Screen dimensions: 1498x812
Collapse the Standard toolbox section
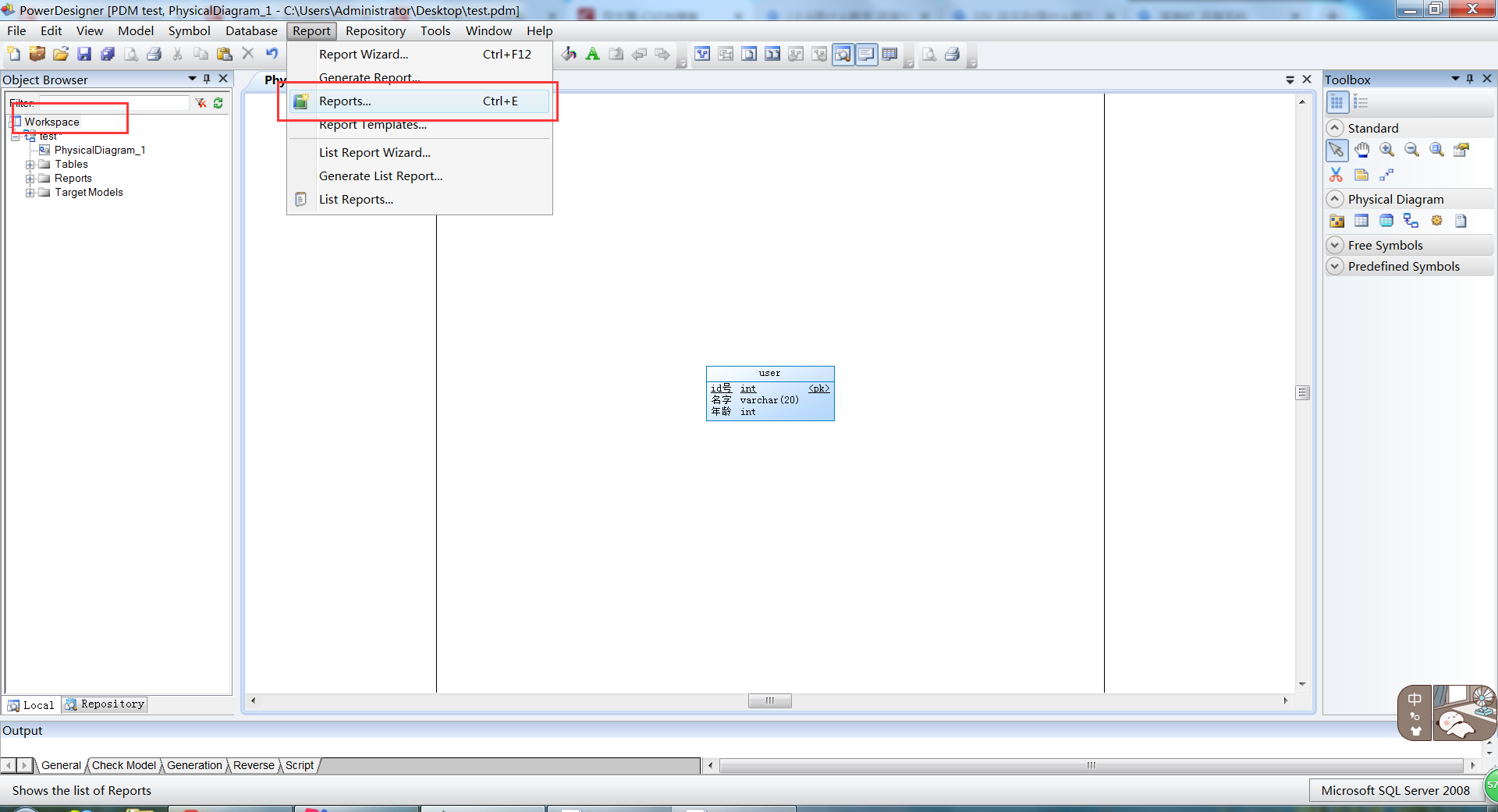coord(1335,128)
